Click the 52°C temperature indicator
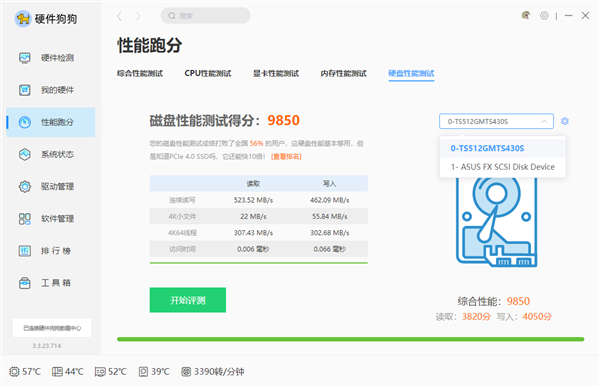This screenshot has height=387, width=600. point(111,371)
